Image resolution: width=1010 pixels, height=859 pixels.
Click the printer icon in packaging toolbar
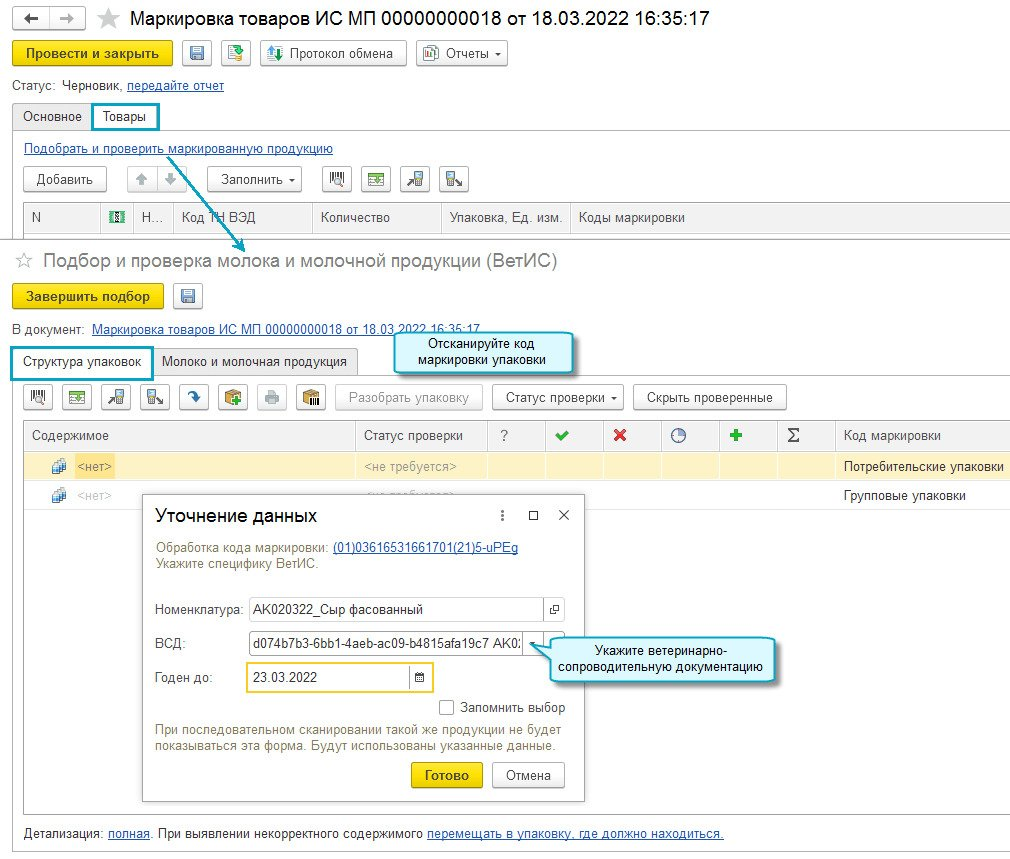click(271, 397)
